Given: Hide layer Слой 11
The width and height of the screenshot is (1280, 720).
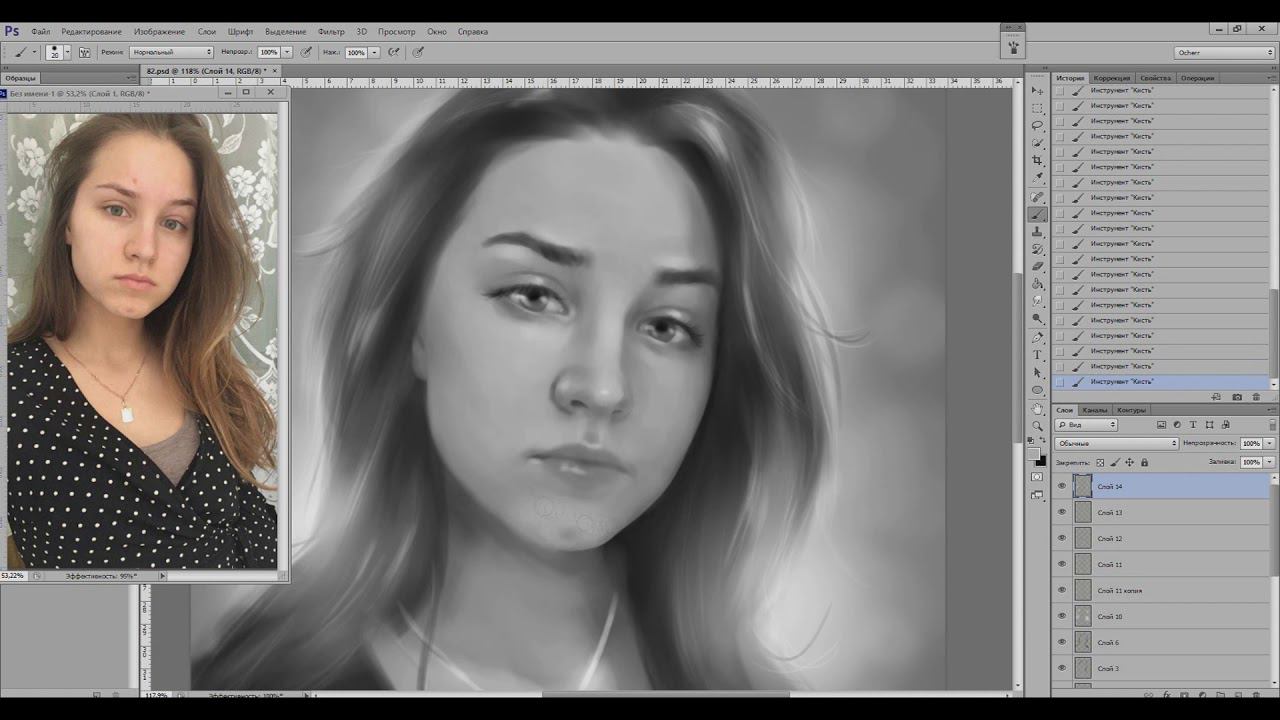Looking at the screenshot, I should (x=1062, y=564).
